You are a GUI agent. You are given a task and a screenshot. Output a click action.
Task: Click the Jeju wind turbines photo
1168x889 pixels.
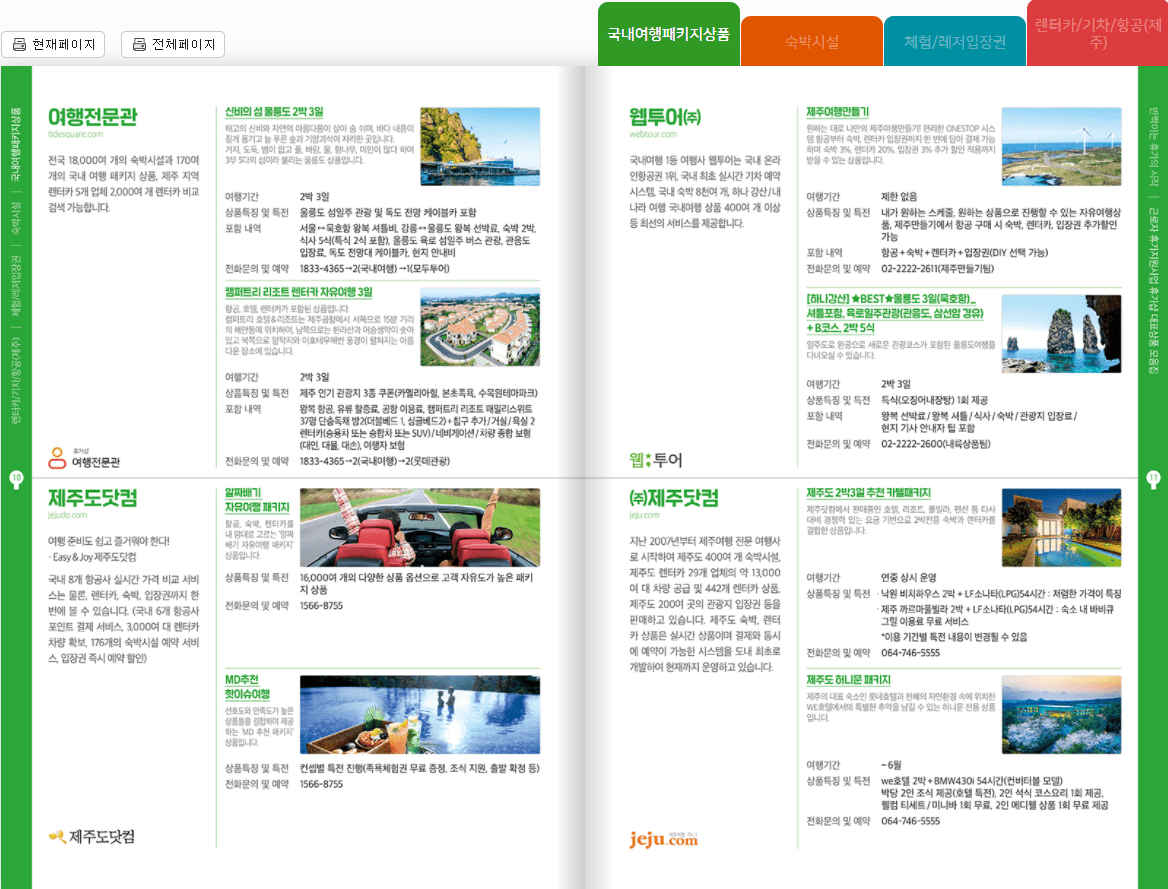[x=1061, y=146]
